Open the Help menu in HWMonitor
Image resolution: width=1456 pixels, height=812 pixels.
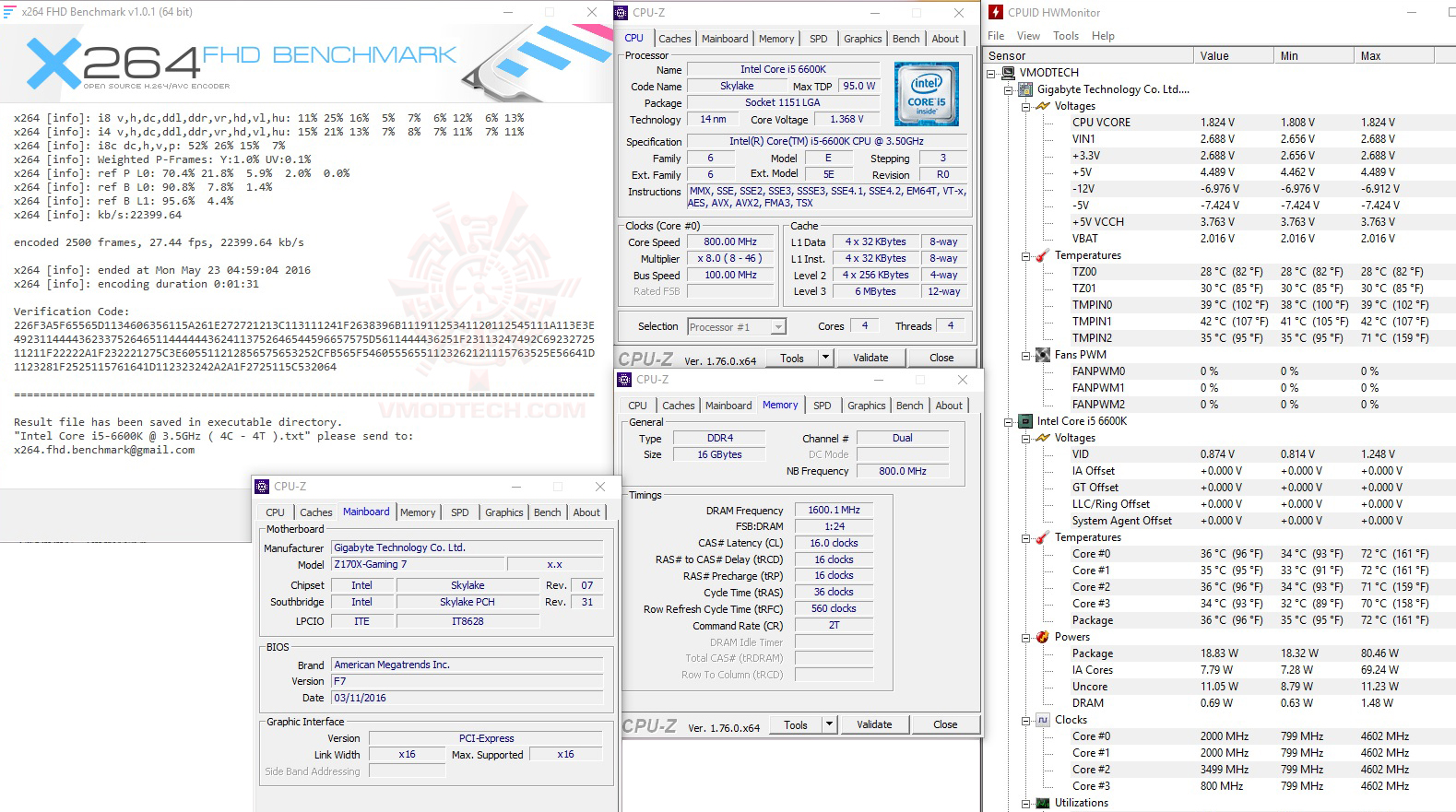pyautogui.click(x=1103, y=36)
